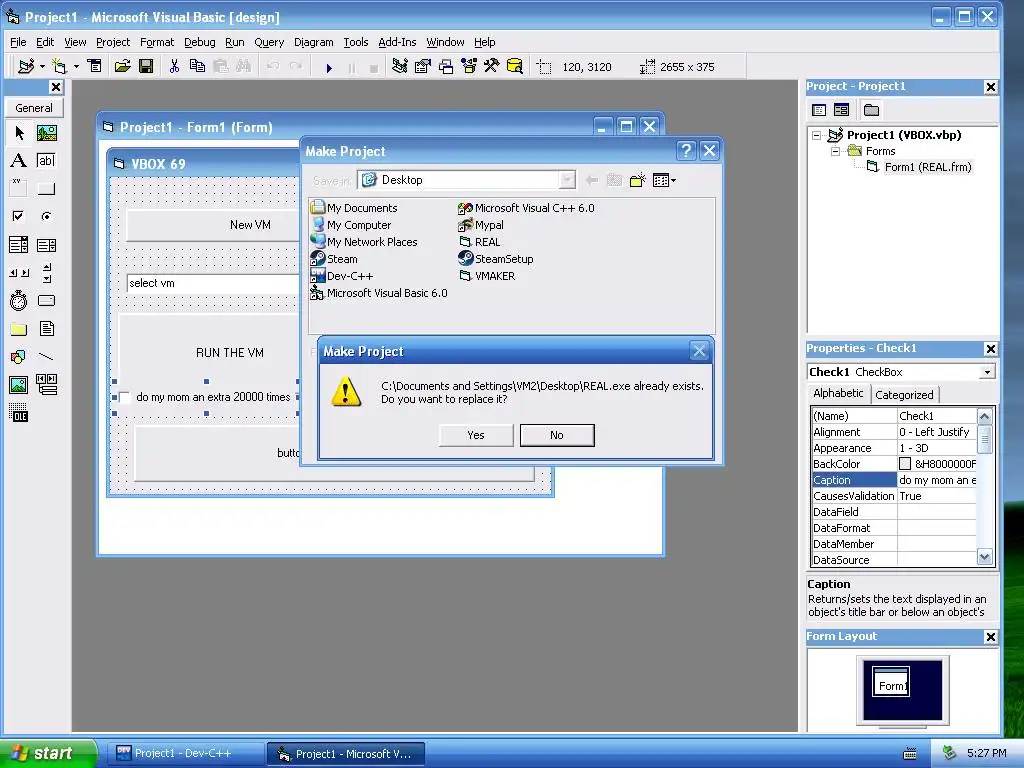Image resolution: width=1024 pixels, height=768 pixels.
Task: Click Create New Folder icon in dialog
Action: click(637, 180)
